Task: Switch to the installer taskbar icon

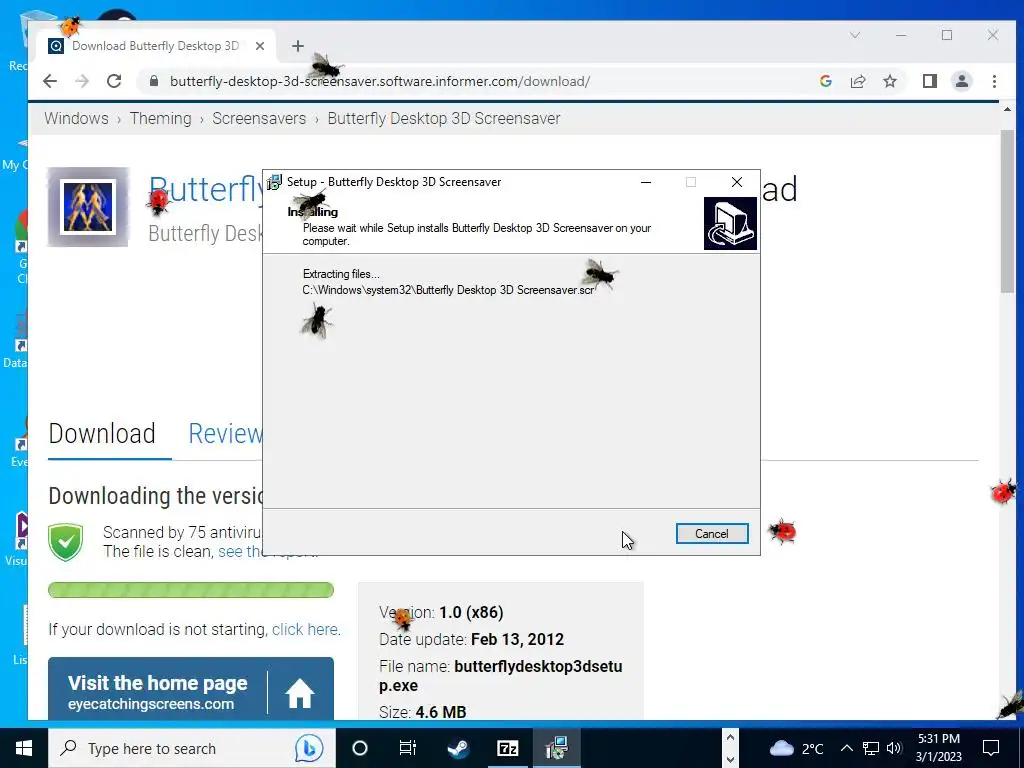Action: [x=556, y=748]
